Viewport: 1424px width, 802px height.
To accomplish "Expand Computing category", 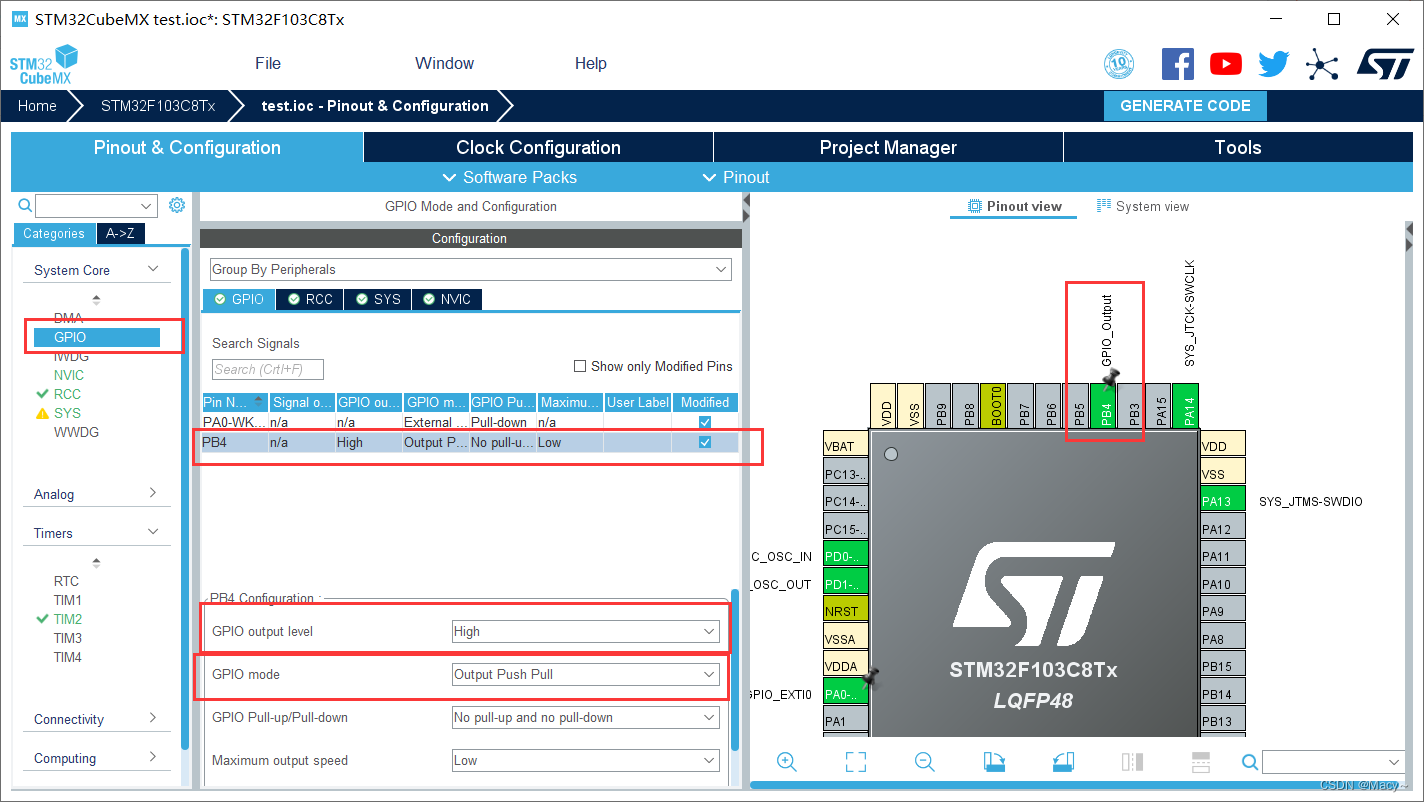I will 96,758.
